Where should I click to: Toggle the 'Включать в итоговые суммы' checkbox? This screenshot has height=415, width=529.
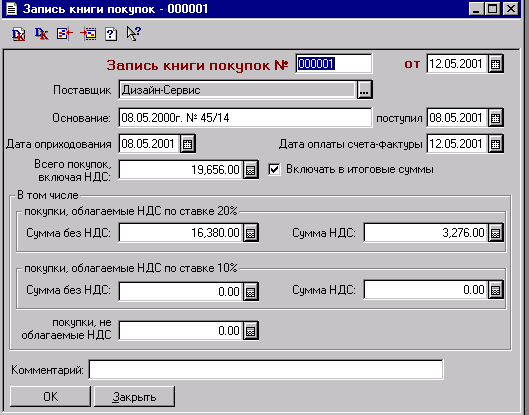tap(274, 169)
